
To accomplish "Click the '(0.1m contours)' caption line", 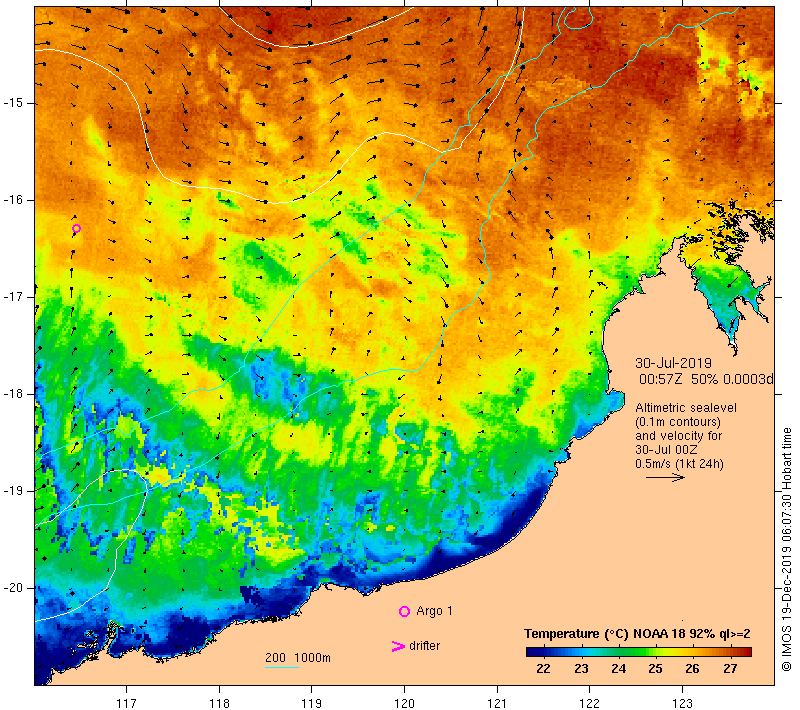I will pyautogui.click(x=678, y=422).
